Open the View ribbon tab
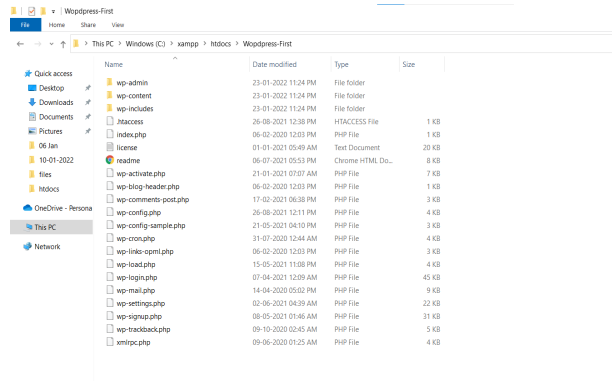Image resolution: width=612 pixels, height=381 pixels. [118, 25]
